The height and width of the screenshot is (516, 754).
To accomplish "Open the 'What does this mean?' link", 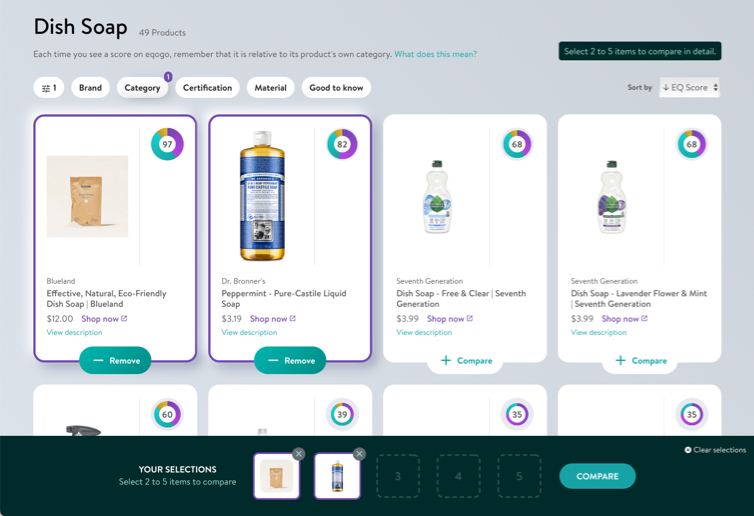I will pyautogui.click(x=435, y=54).
